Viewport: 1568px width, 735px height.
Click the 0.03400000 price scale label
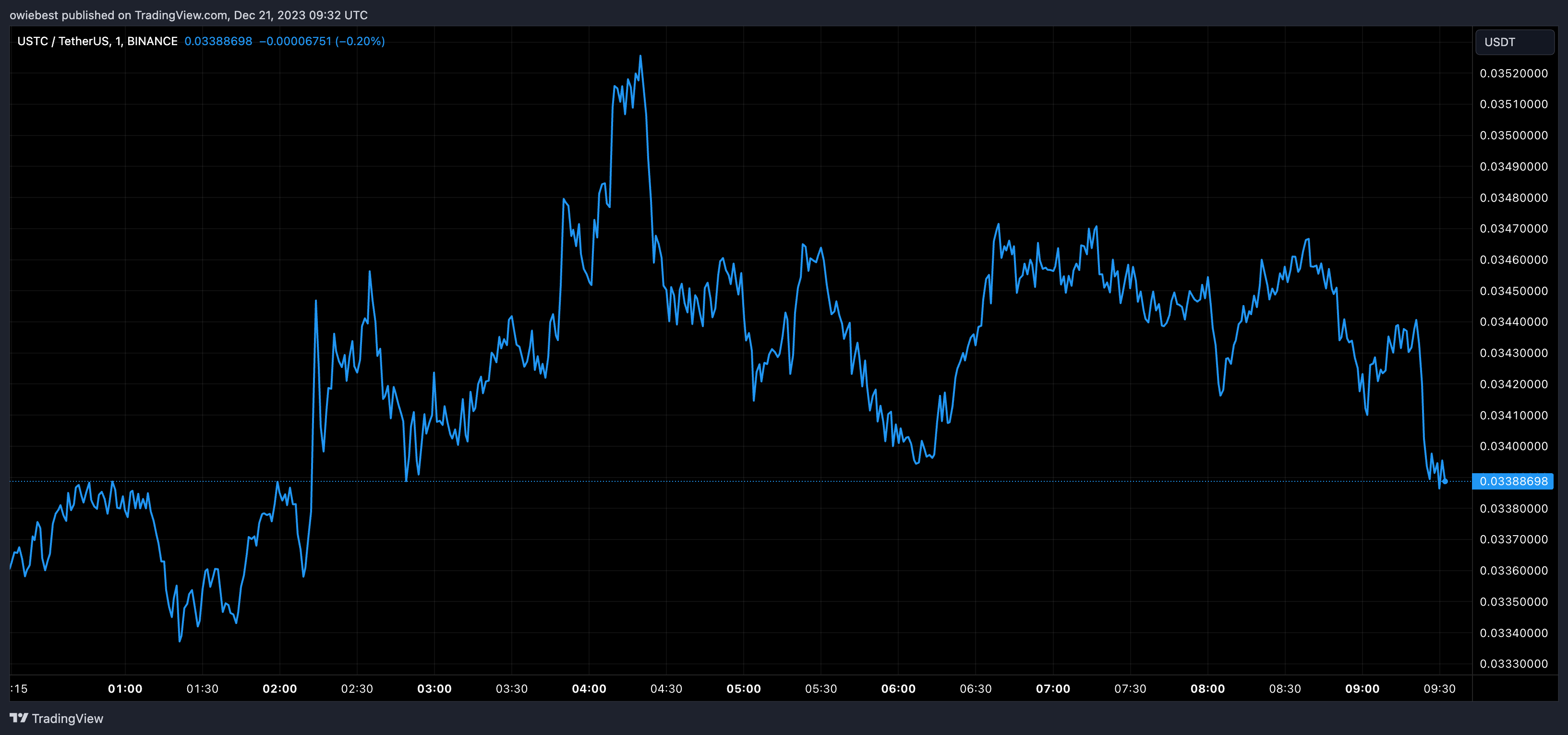tap(1513, 446)
